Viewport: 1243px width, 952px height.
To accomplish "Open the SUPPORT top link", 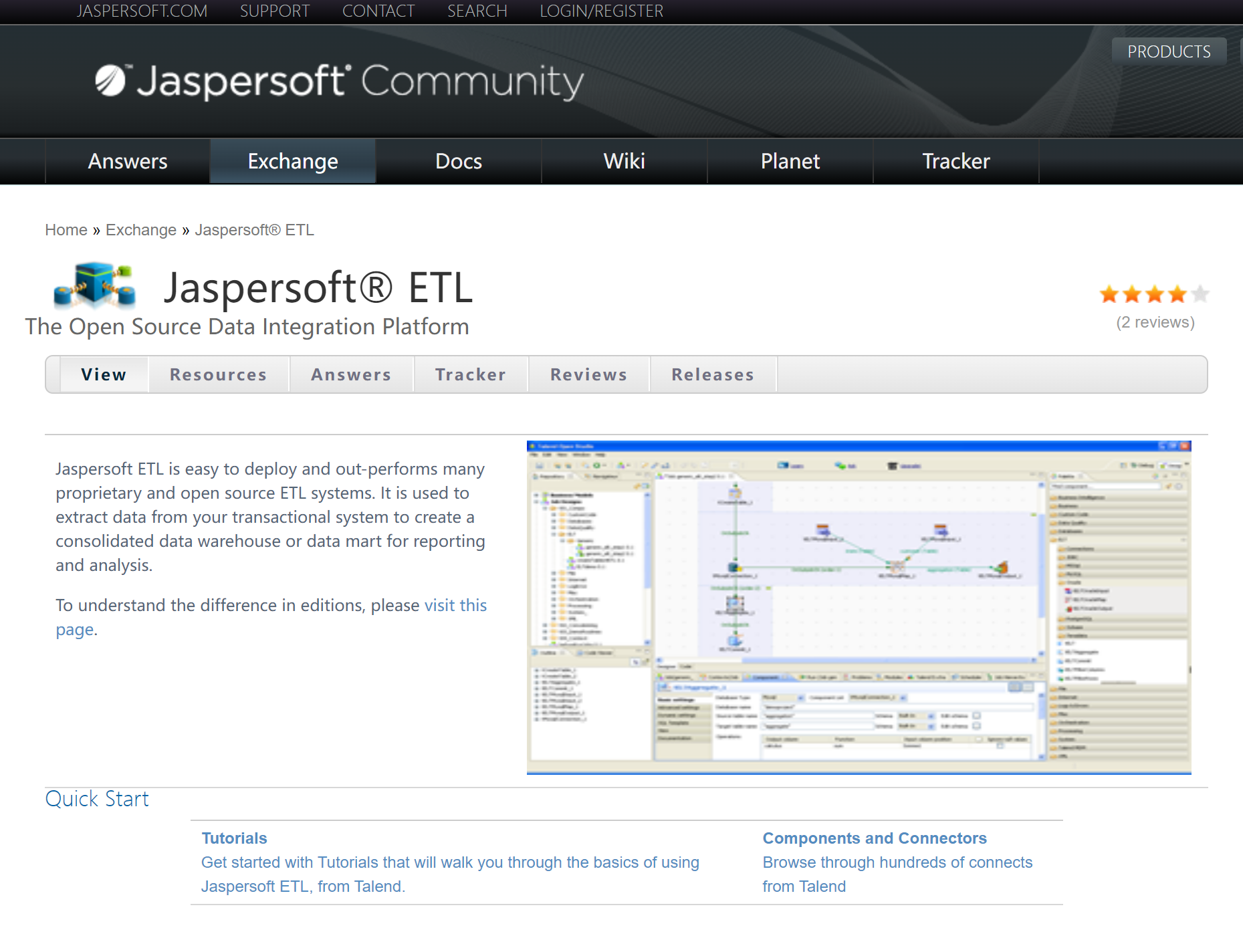I will click(275, 11).
